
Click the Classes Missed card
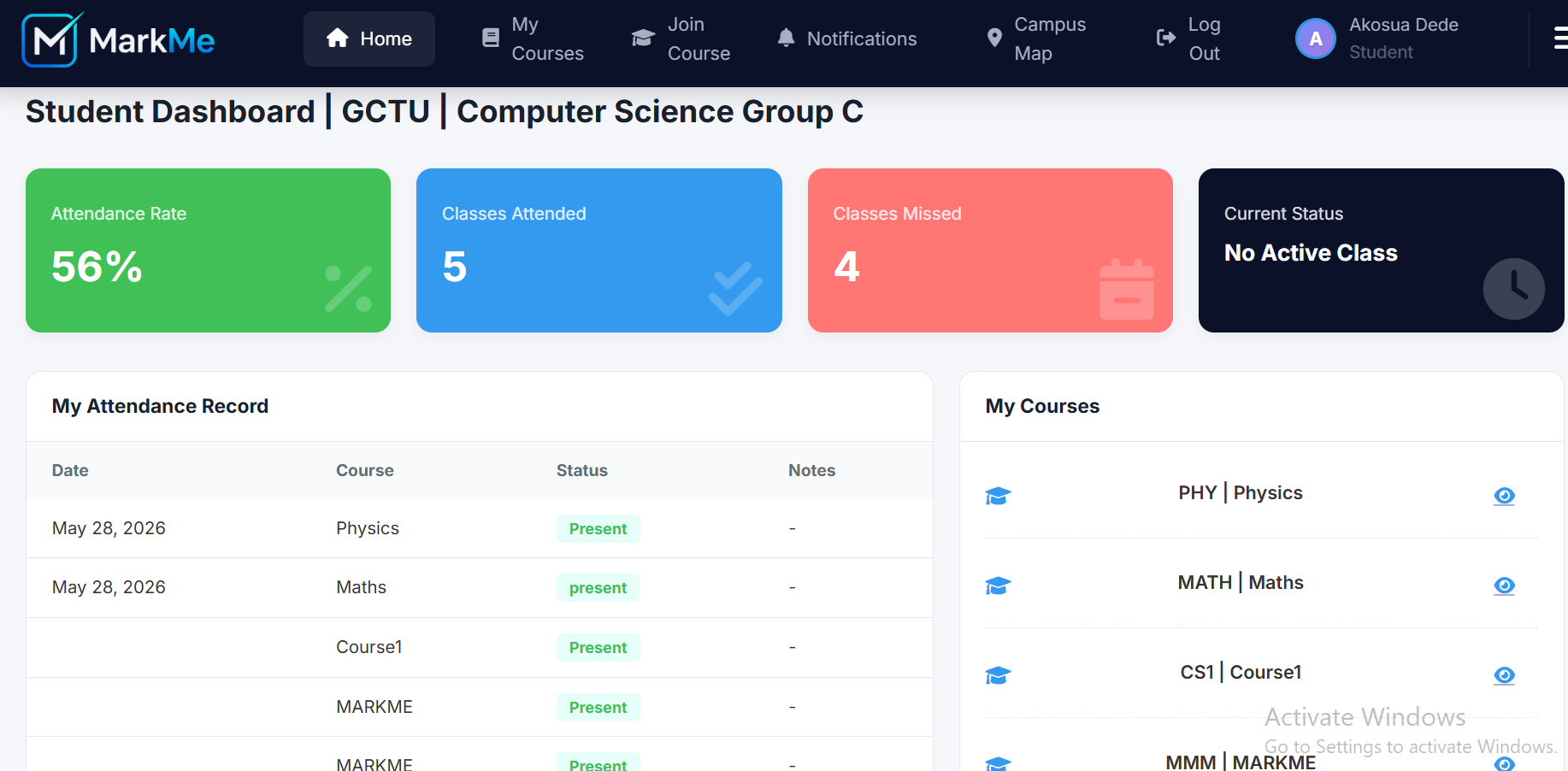[990, 250]
